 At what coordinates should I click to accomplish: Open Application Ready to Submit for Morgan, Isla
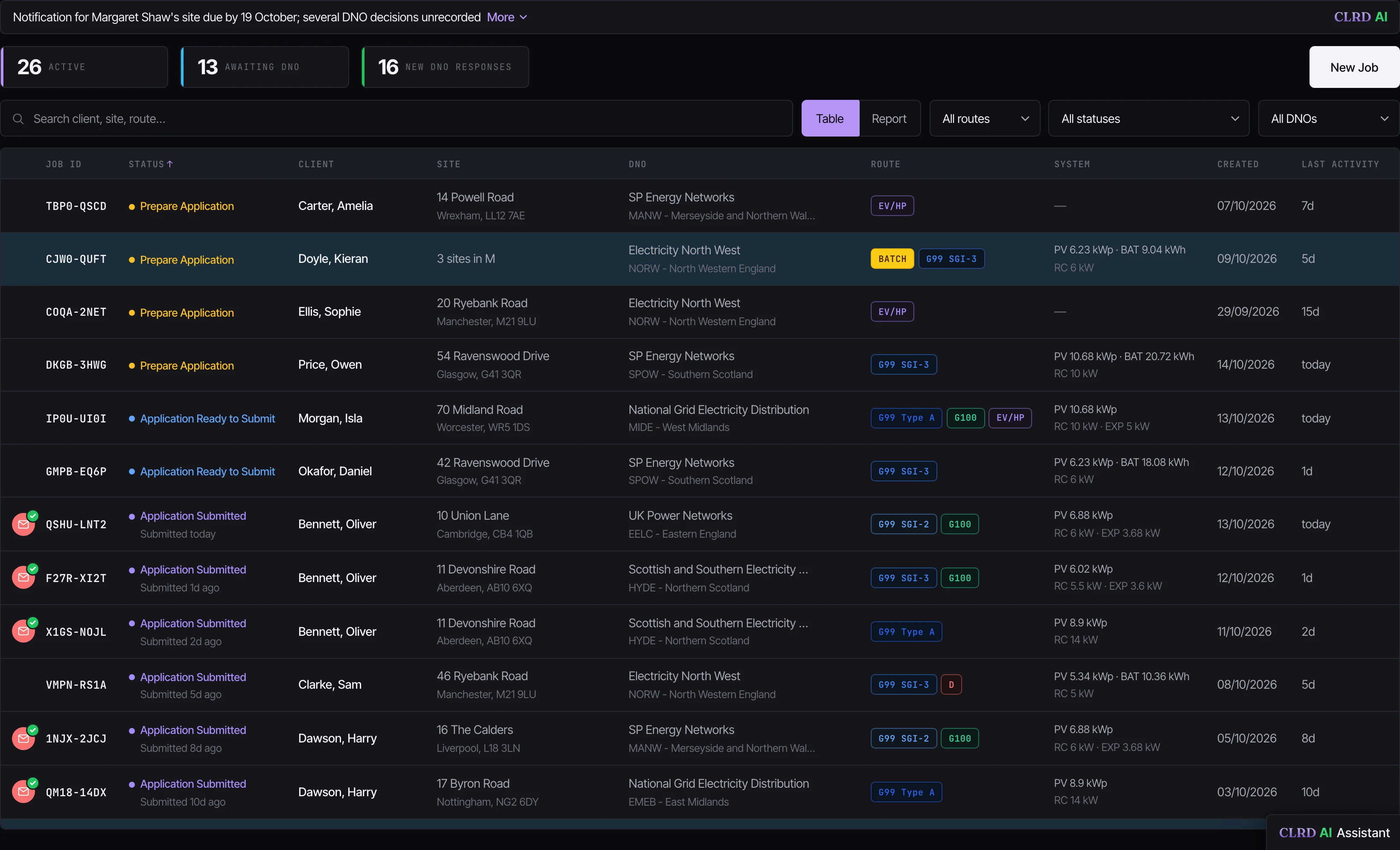207,418
